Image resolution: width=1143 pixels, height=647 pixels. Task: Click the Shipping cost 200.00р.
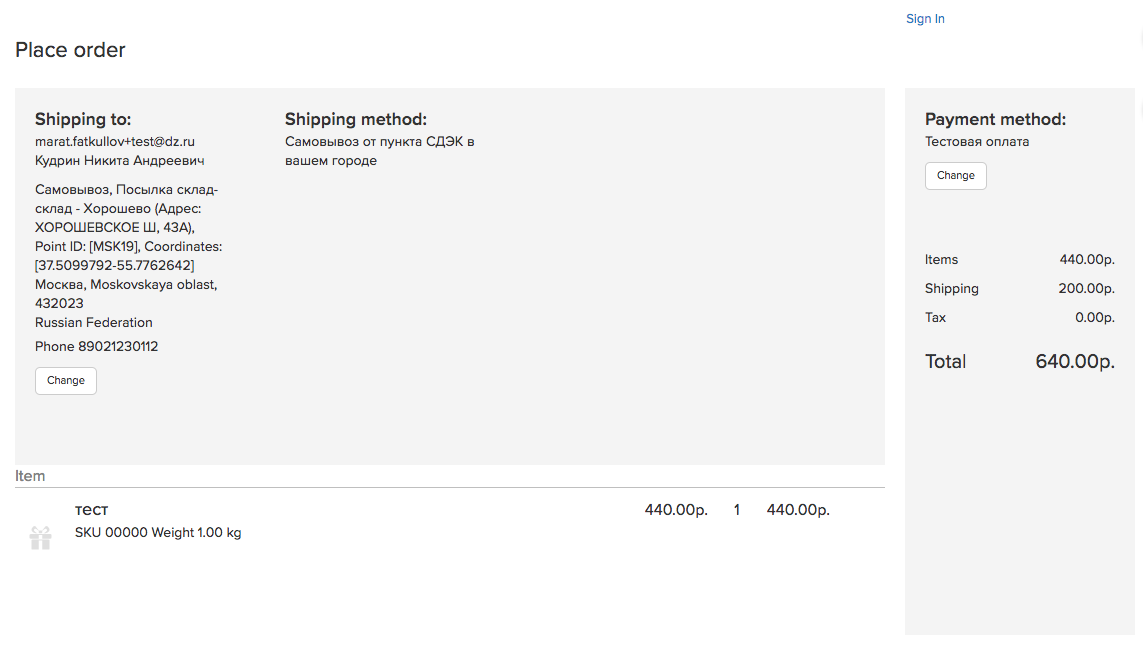[1086, 289]
